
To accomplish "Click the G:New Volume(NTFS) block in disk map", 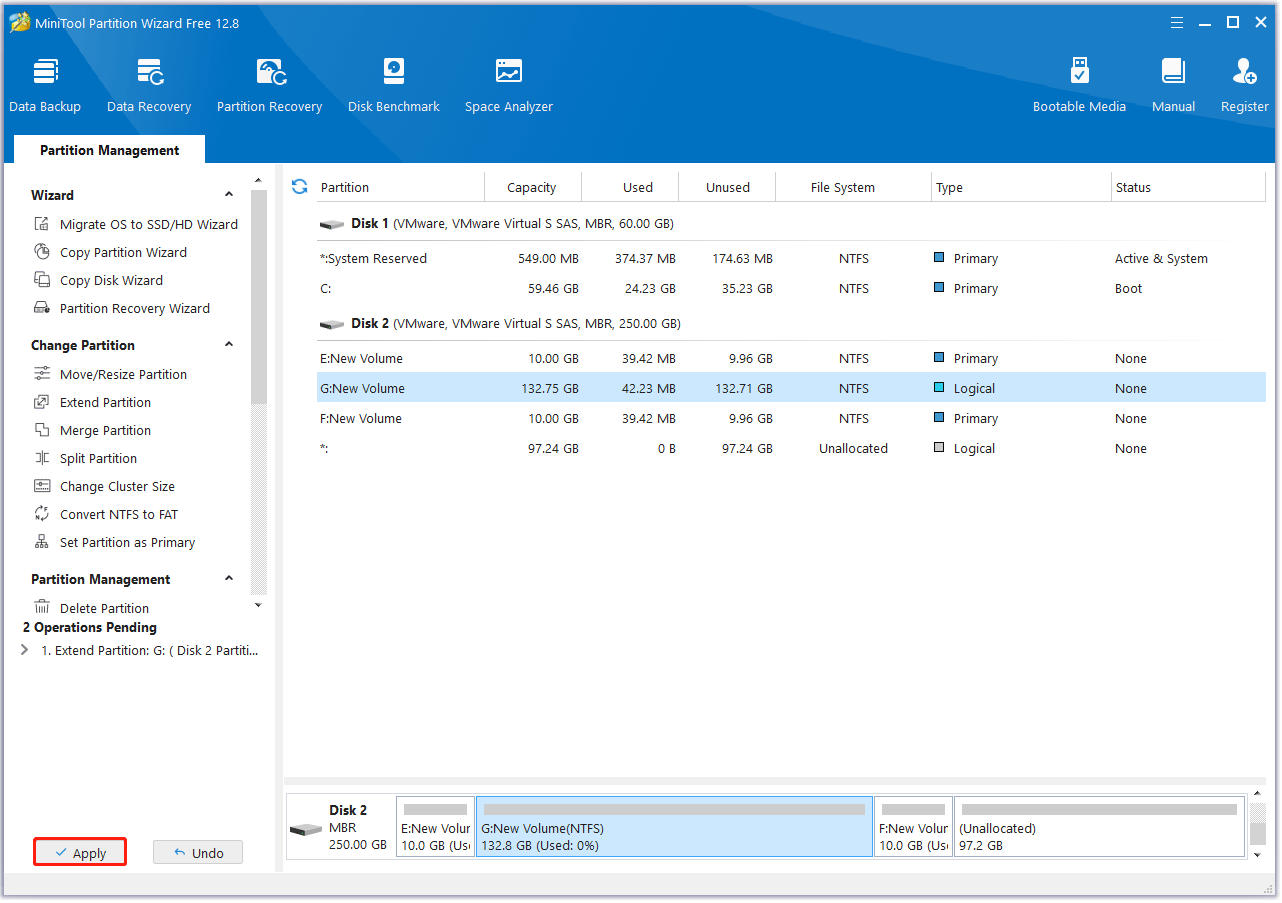I will (674, 827).
